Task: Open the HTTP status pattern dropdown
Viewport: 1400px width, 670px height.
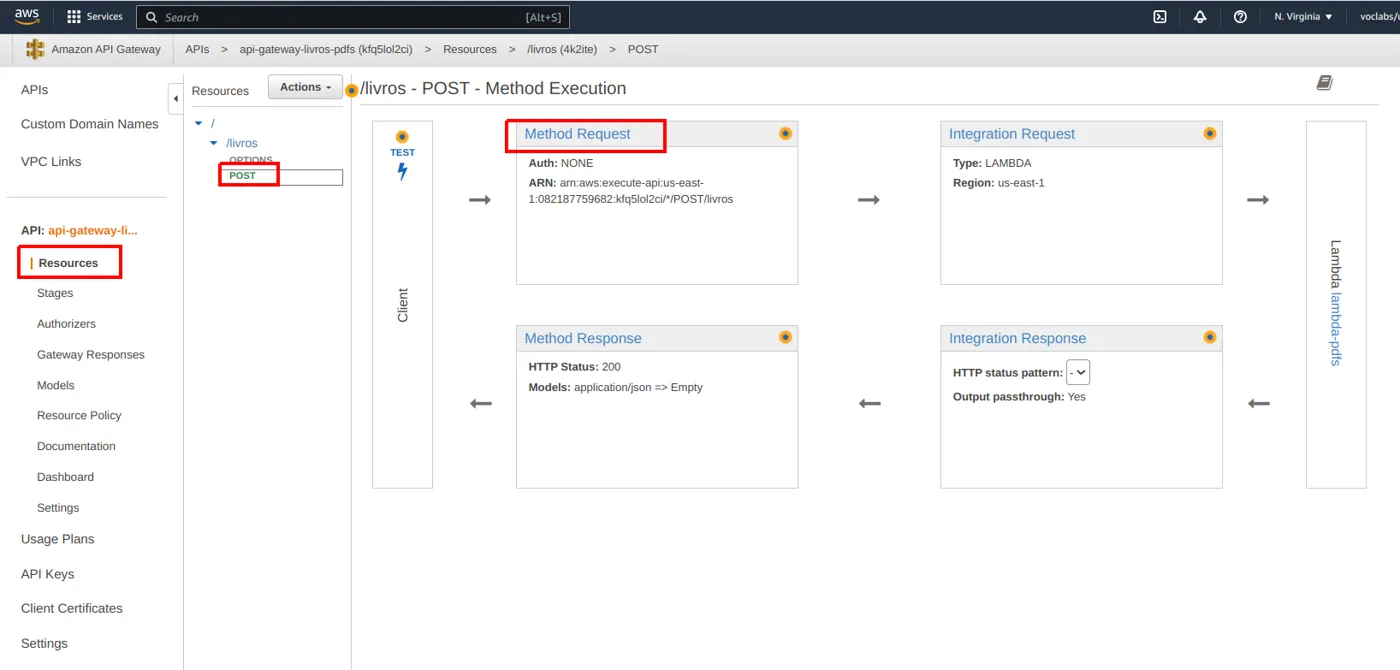Action: click(x=1078, y=372)
